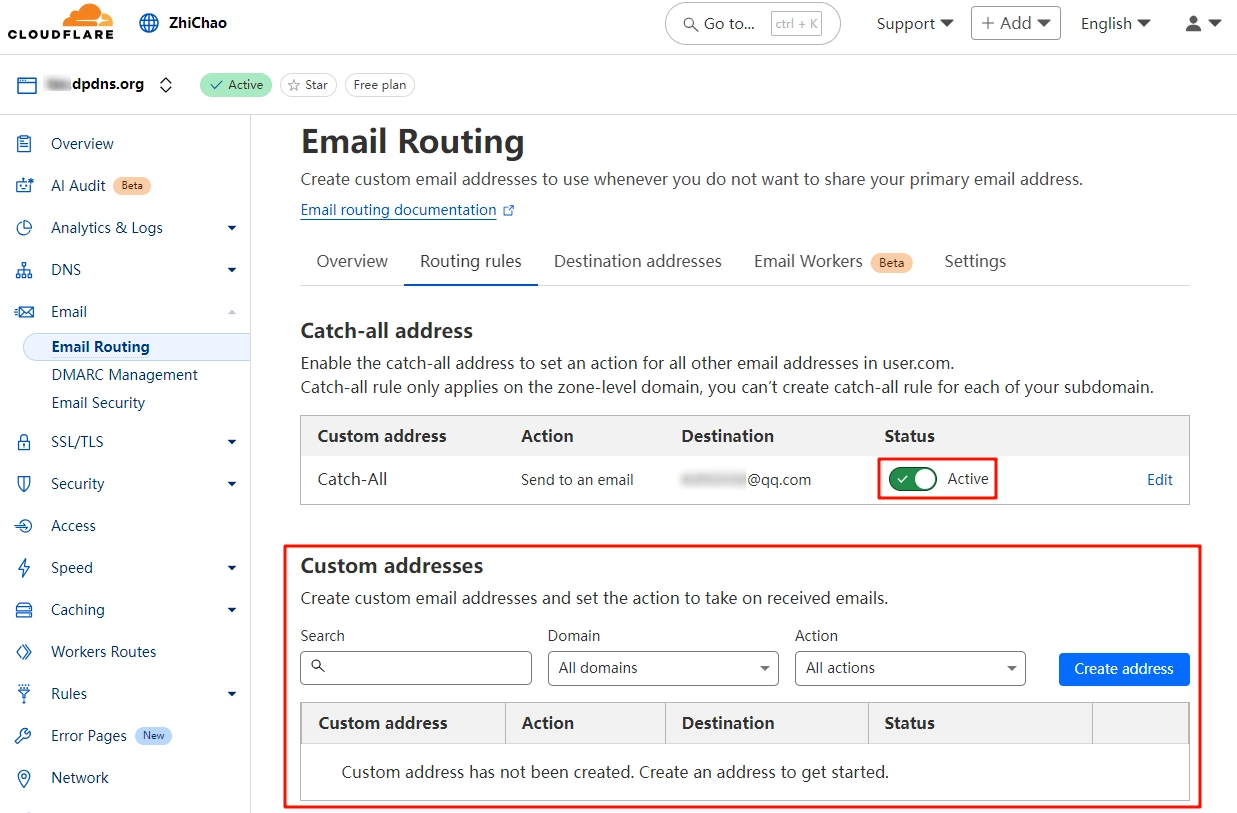1237x813 pixels.
Task: Click the custom addresses Search field
Action: tap(416, 668)
